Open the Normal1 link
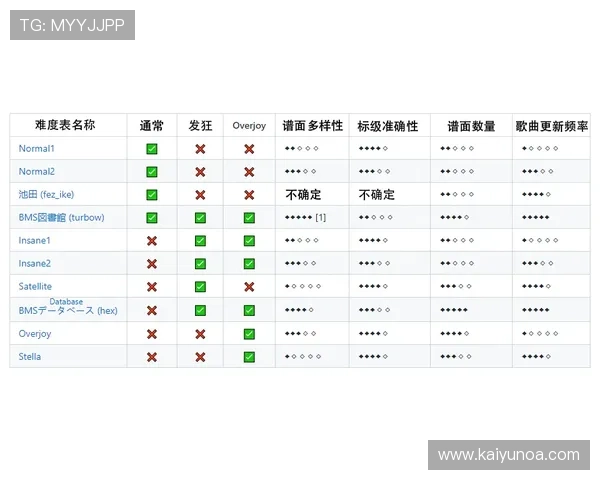The image size is (600, 480). point(36,149)
